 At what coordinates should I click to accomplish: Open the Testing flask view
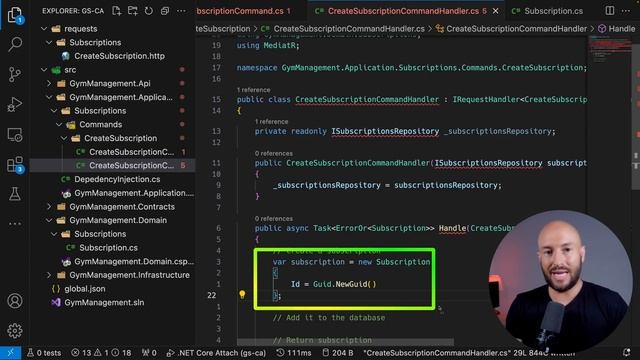click(15, 194)
